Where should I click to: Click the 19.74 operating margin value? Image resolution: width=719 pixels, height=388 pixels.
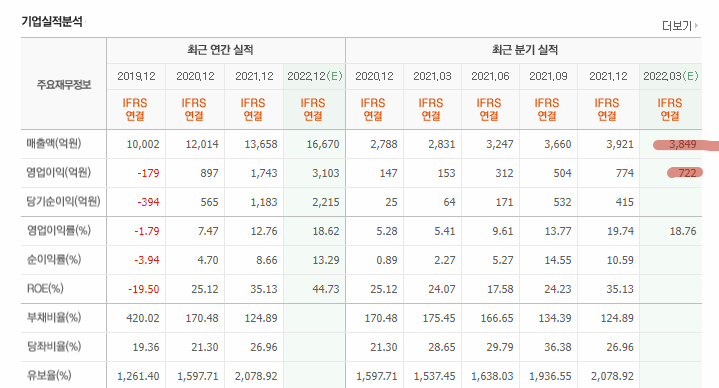[620, 231]
